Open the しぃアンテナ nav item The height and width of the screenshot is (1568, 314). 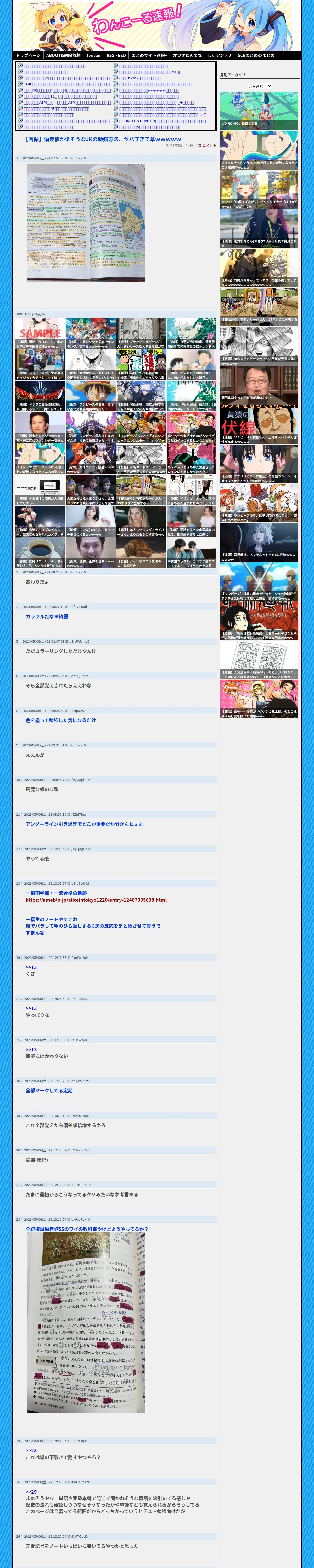tap(220, 55)
